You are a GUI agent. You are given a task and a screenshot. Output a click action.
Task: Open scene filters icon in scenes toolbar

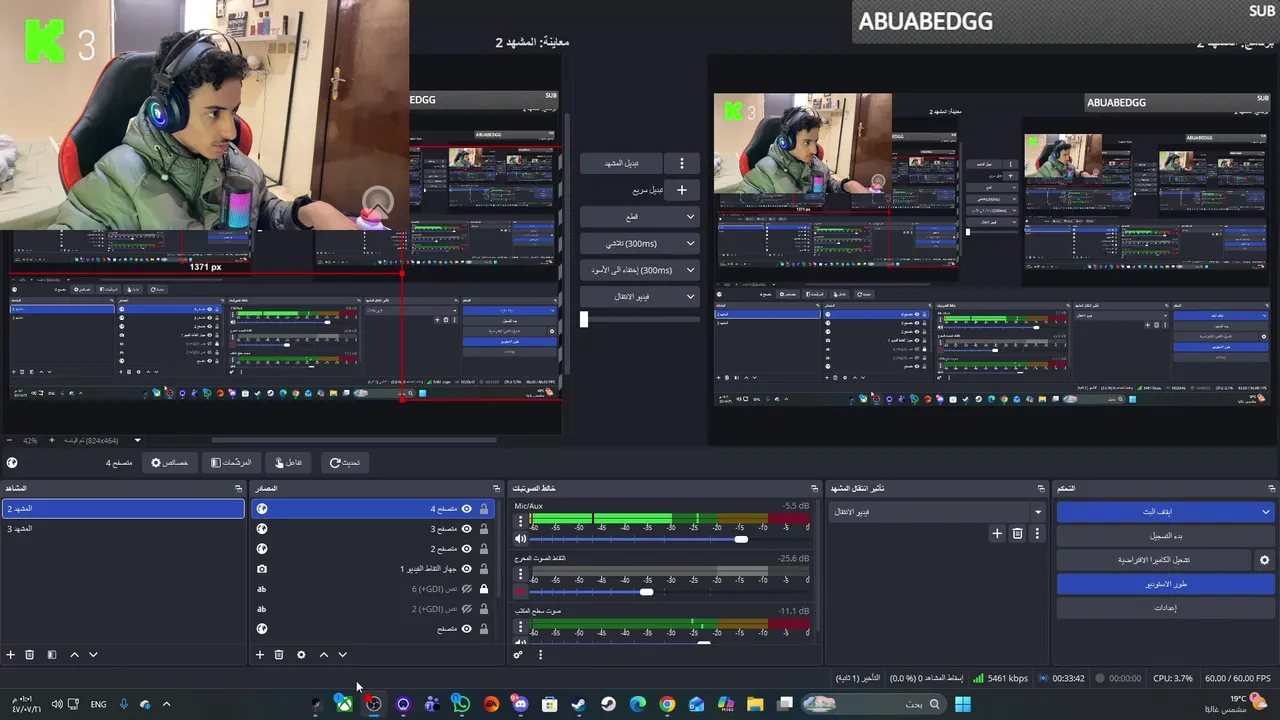(x=52, y=655)
